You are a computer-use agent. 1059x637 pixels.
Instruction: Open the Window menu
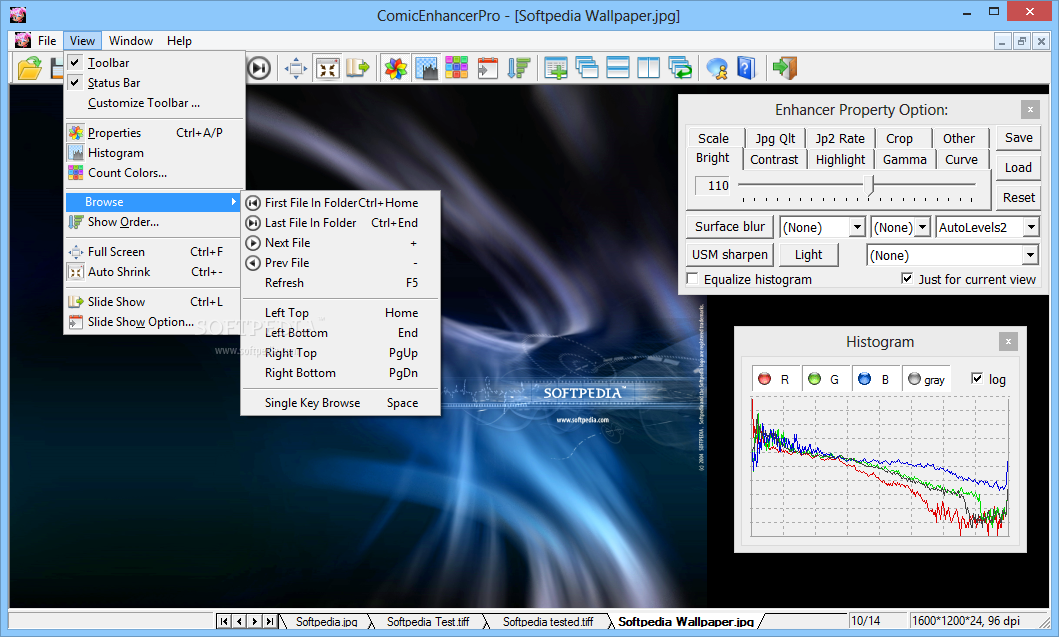131,41
